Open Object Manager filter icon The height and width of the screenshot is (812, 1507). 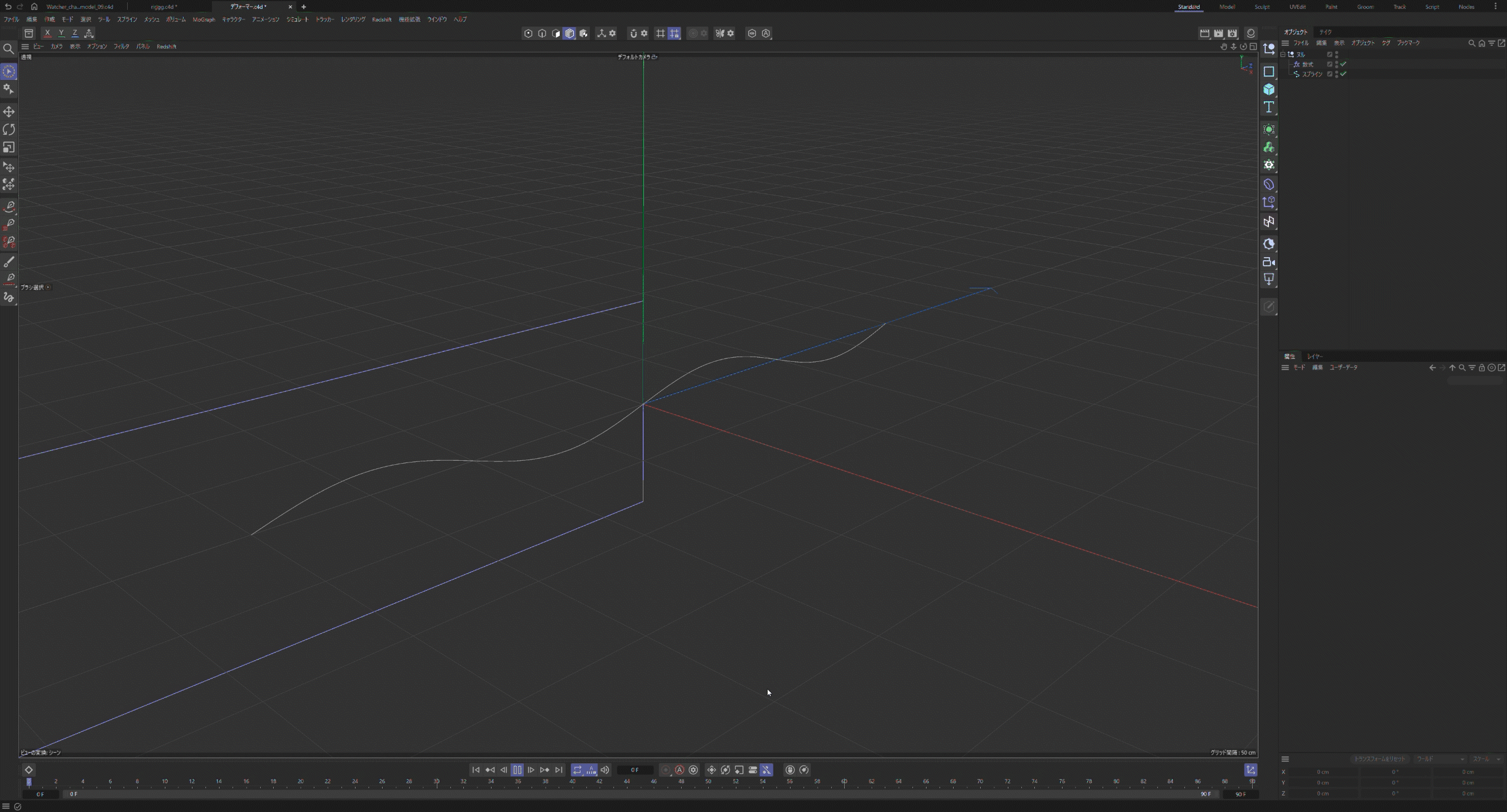click(x=1492, y=43)
